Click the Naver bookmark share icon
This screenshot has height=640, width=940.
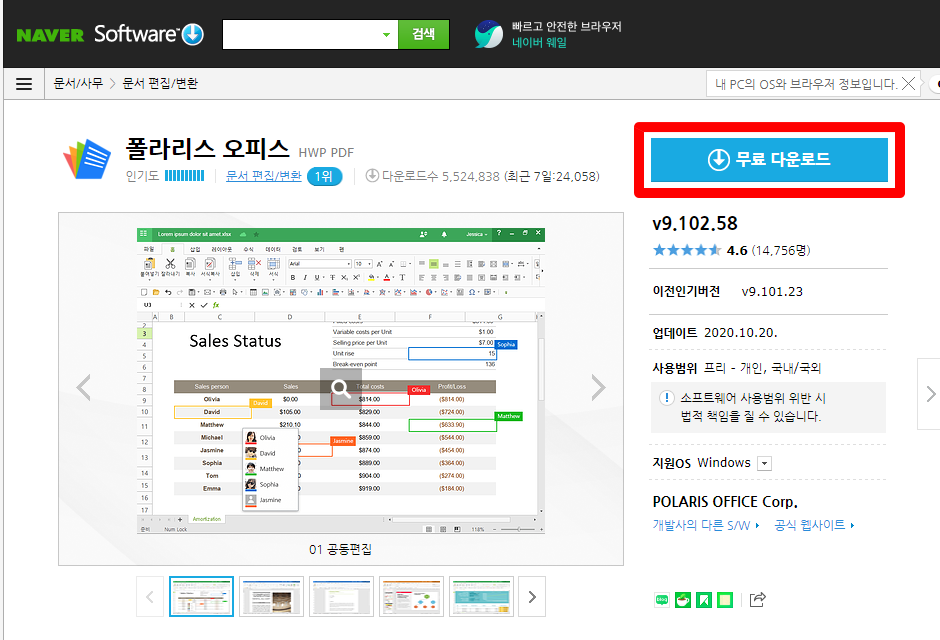coord(704,599)
